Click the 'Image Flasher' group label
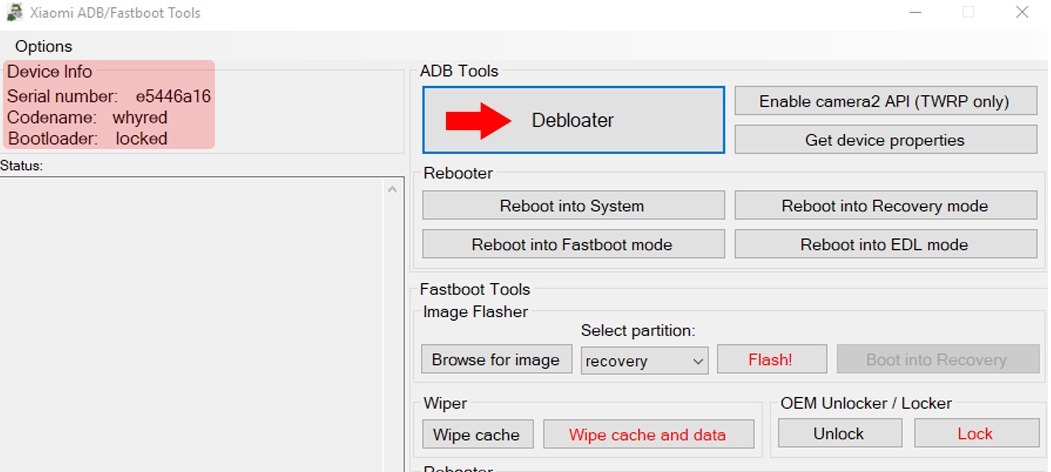The image size is (1051, 472). (476, 312)
